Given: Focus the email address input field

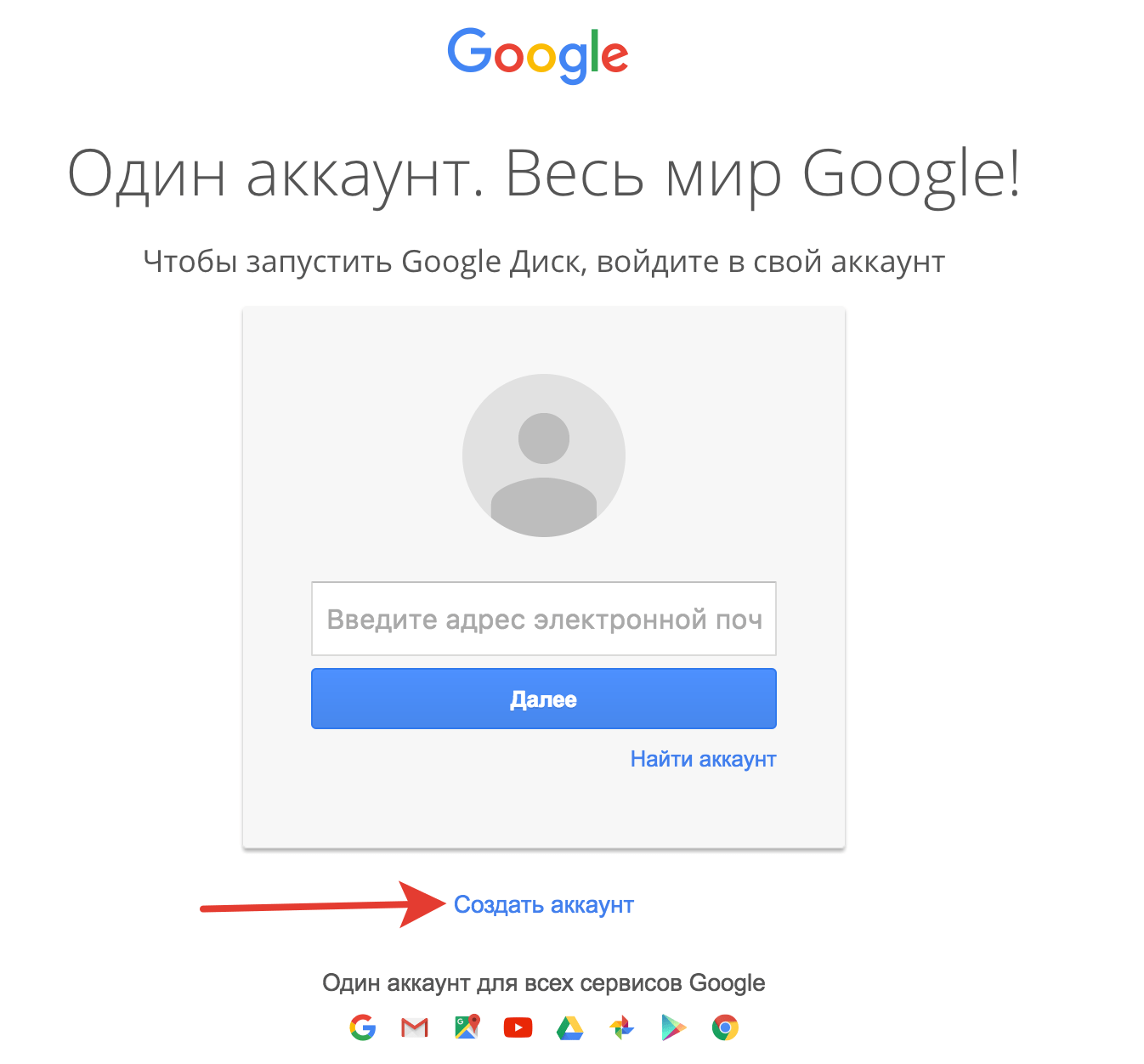Looking at the screenshot, I should pos(544,619).
